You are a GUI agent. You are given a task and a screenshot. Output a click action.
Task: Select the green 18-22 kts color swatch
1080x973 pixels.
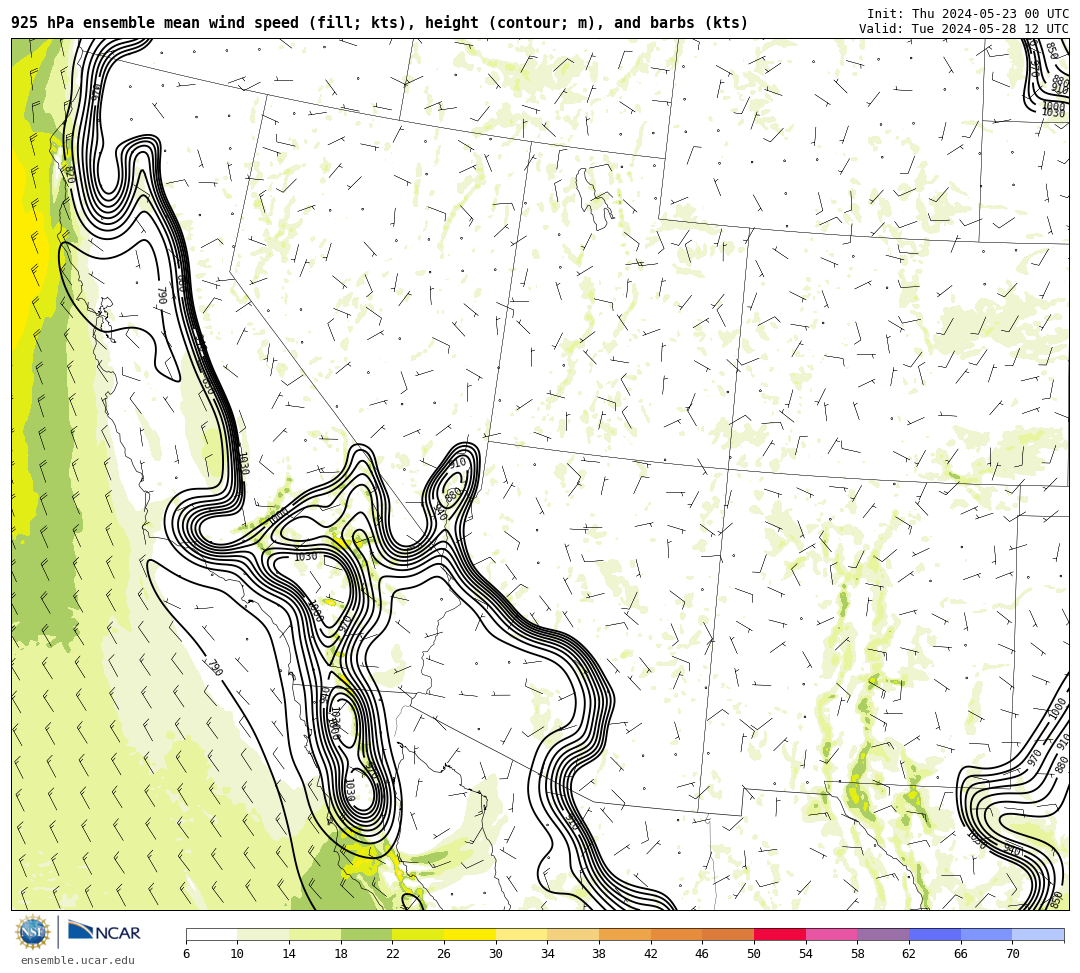pyautogui.click(x=366, y=934)
